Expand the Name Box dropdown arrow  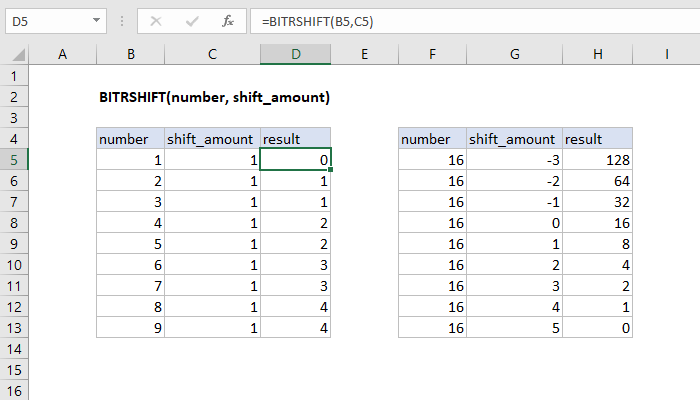pyautogui.click(x=96, y=21)
